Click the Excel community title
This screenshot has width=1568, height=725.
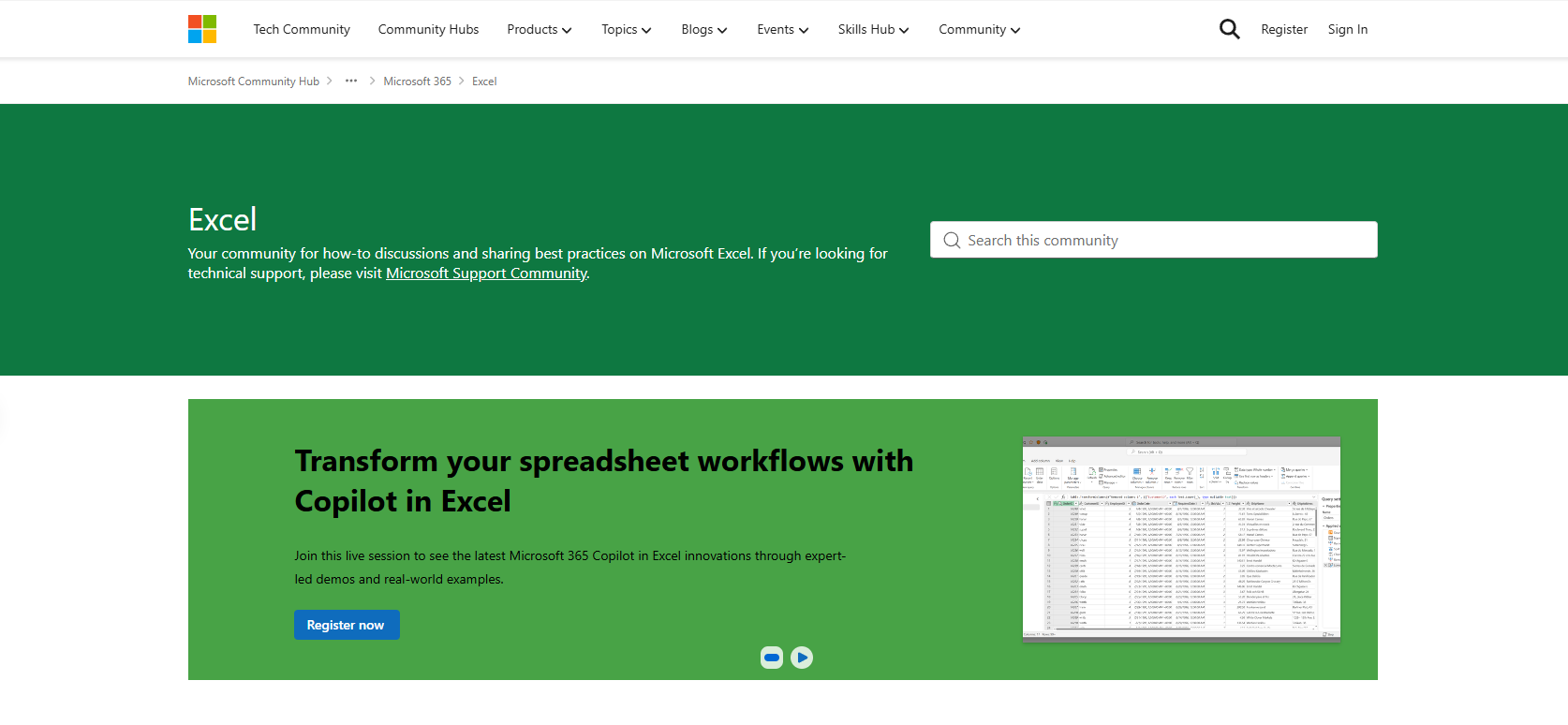click(223, 219)
